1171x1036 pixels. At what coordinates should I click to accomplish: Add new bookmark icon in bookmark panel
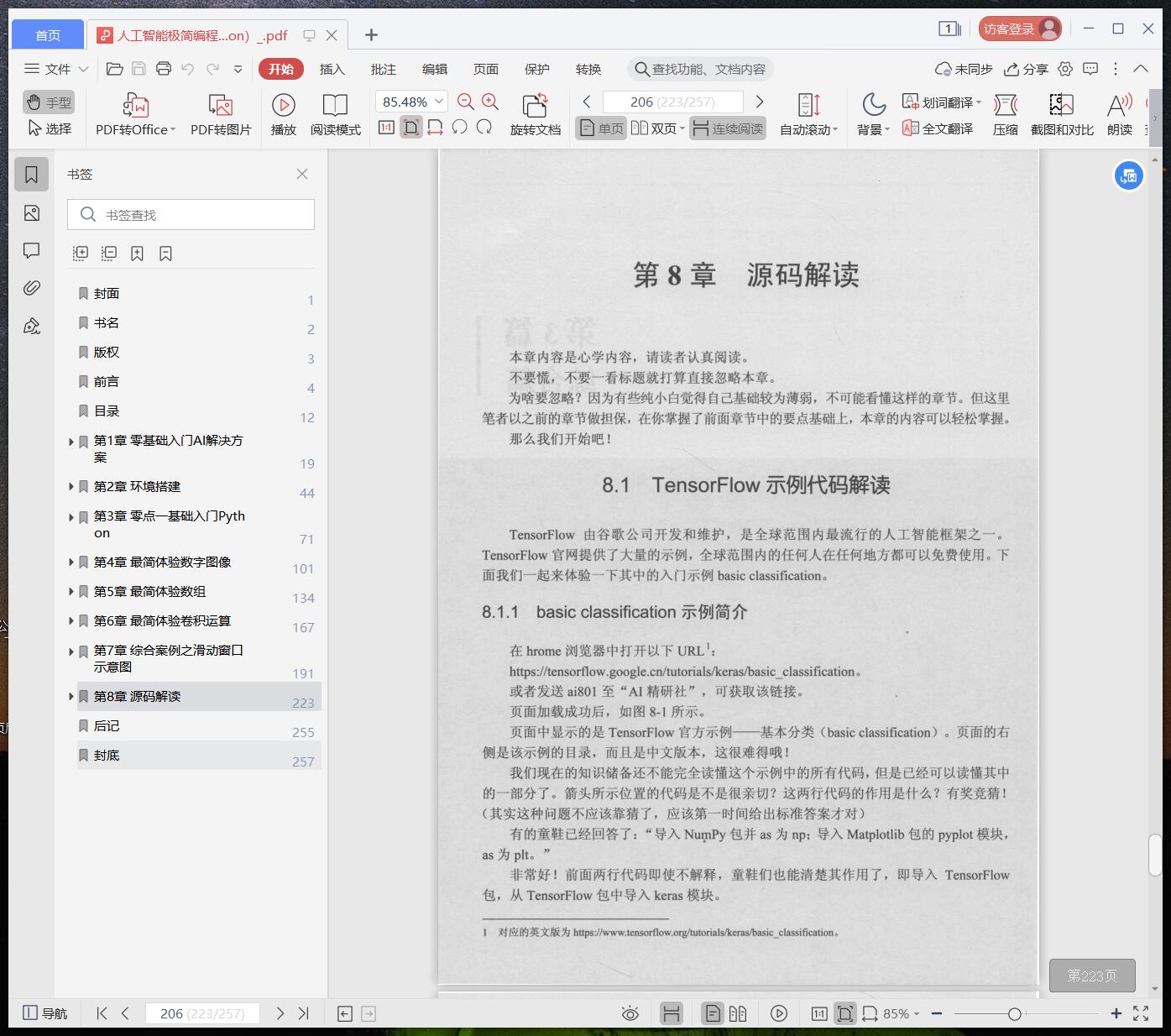click(137, 254)
